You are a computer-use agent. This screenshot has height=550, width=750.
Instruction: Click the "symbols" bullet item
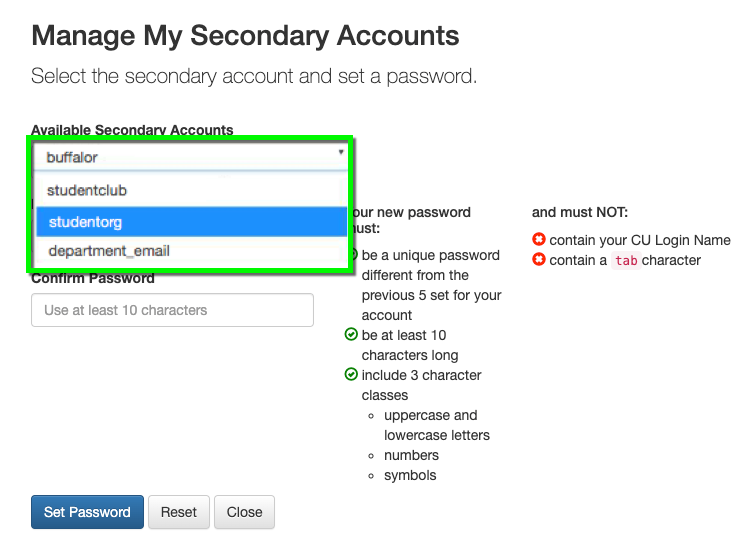coord(410,475)
